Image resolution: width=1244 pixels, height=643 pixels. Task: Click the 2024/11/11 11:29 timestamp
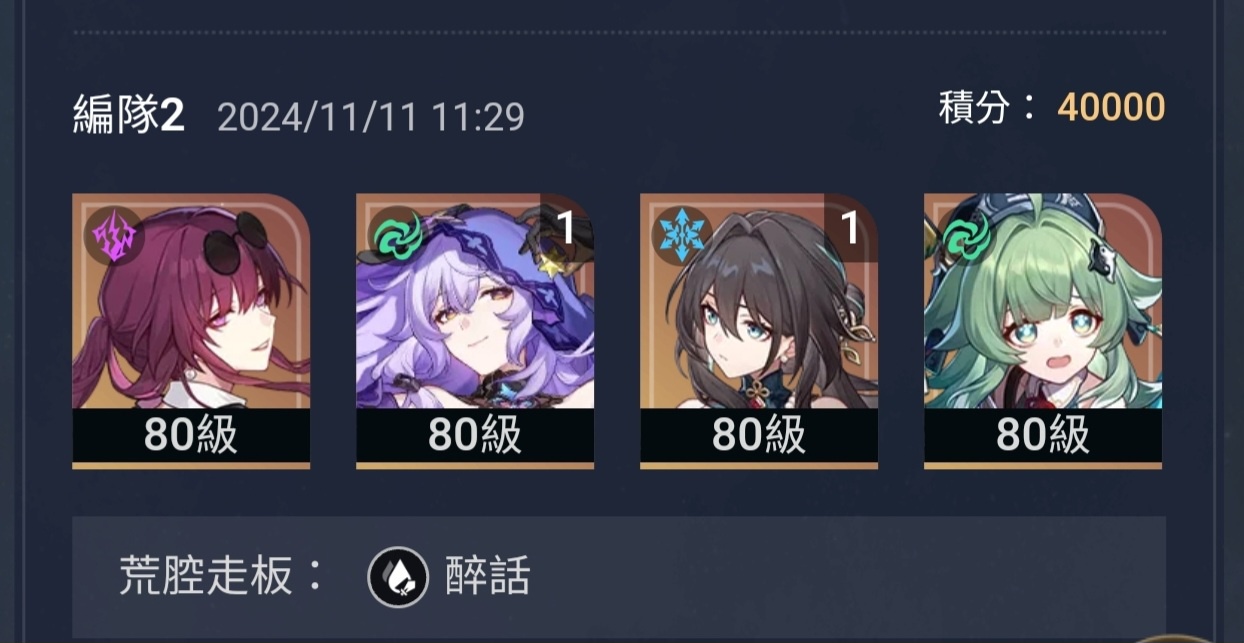[371, 118]
